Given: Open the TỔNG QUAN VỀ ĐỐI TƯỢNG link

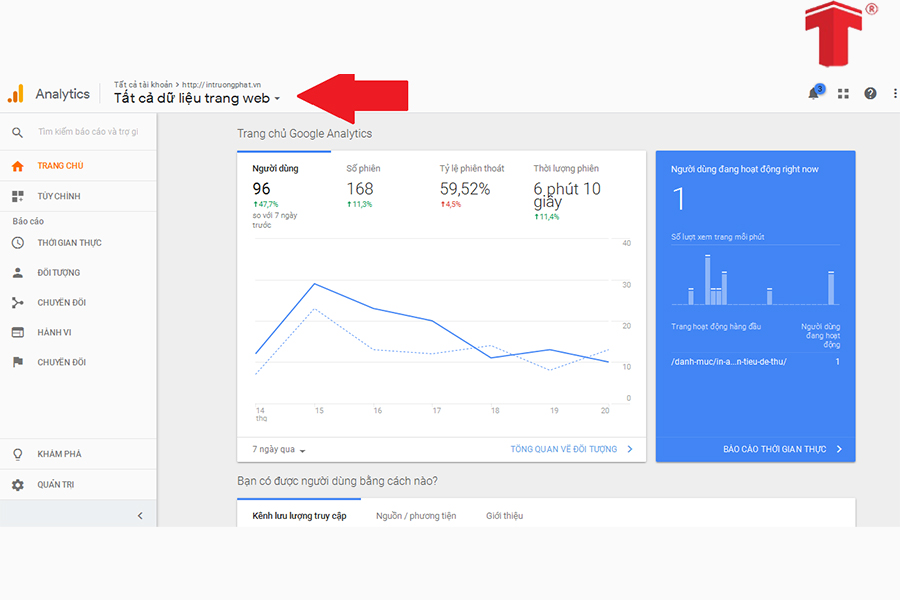Looking at the screenshot, I should pyautogui.click(x=571, y=449).
